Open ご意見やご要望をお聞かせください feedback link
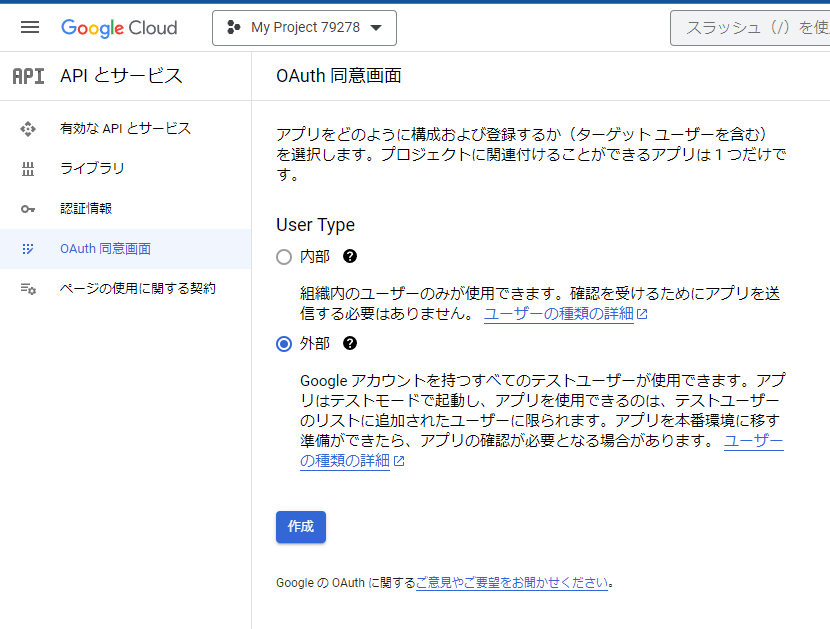This screenshot has width=830, height=629. [x=512, y=582]
